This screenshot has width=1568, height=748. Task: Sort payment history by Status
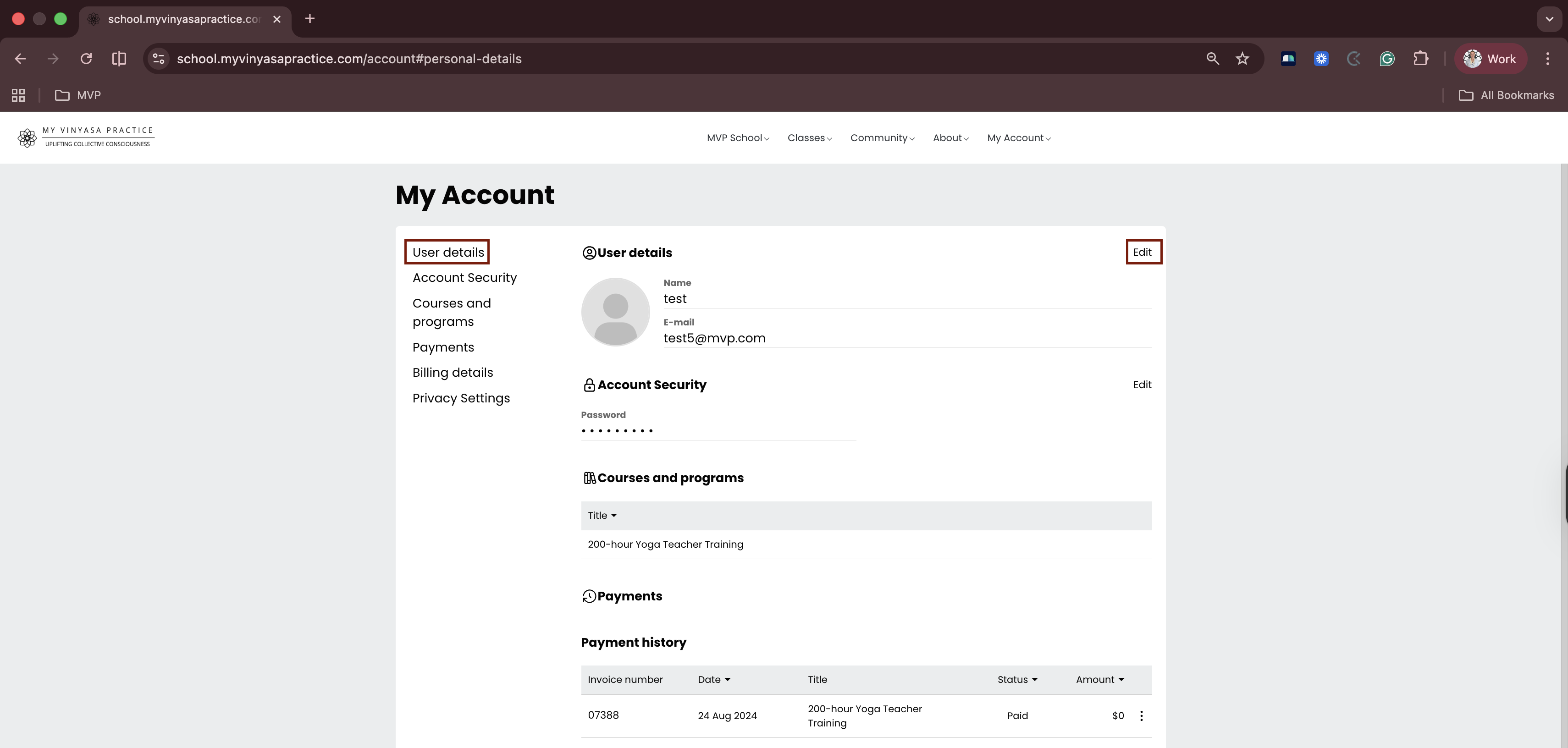click(1017, 680)
